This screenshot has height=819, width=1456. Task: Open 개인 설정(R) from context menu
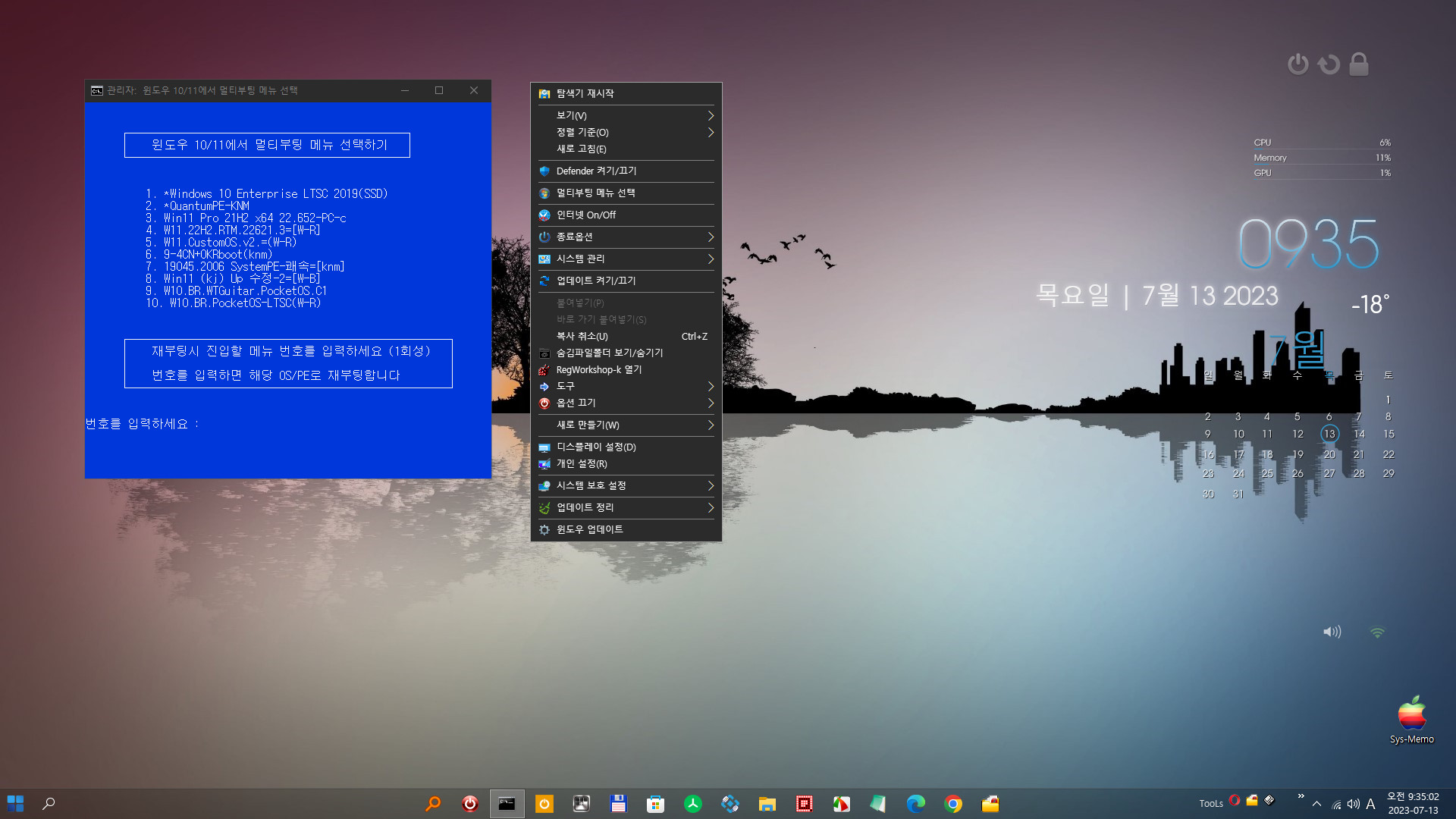pos(626,464)
